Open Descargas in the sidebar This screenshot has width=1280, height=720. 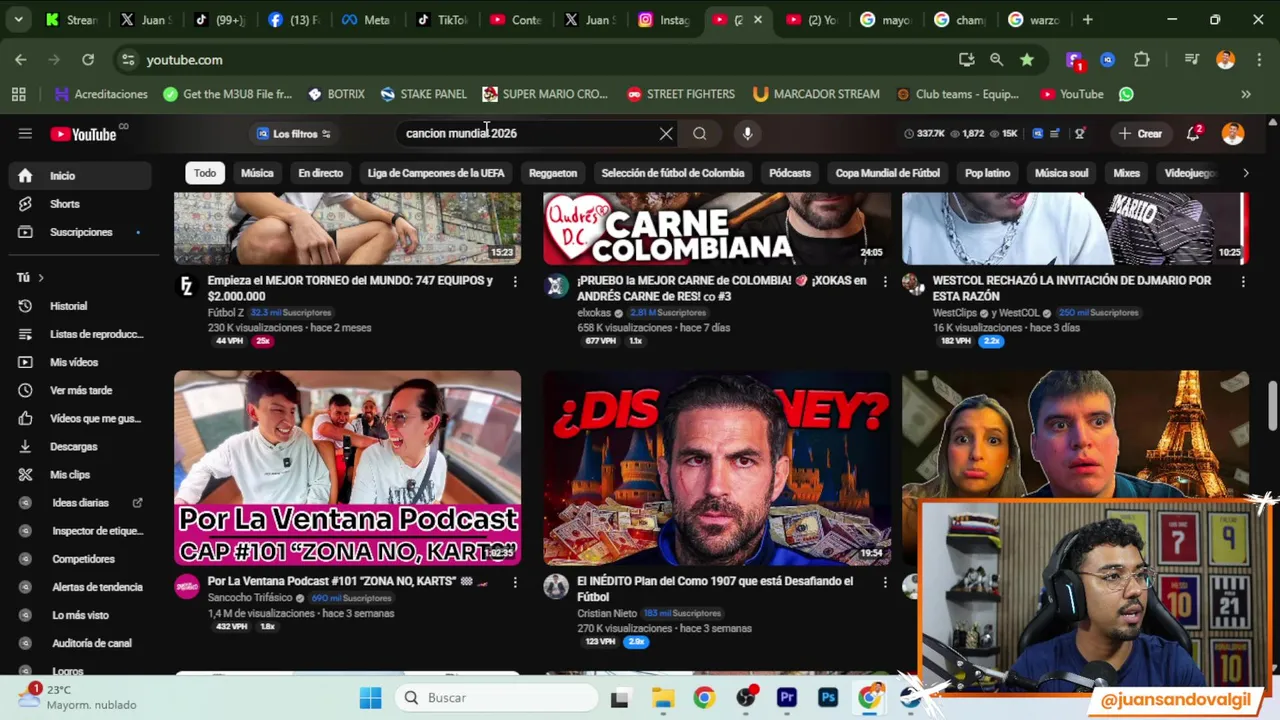pyautogui.click(x=80, y=447)
